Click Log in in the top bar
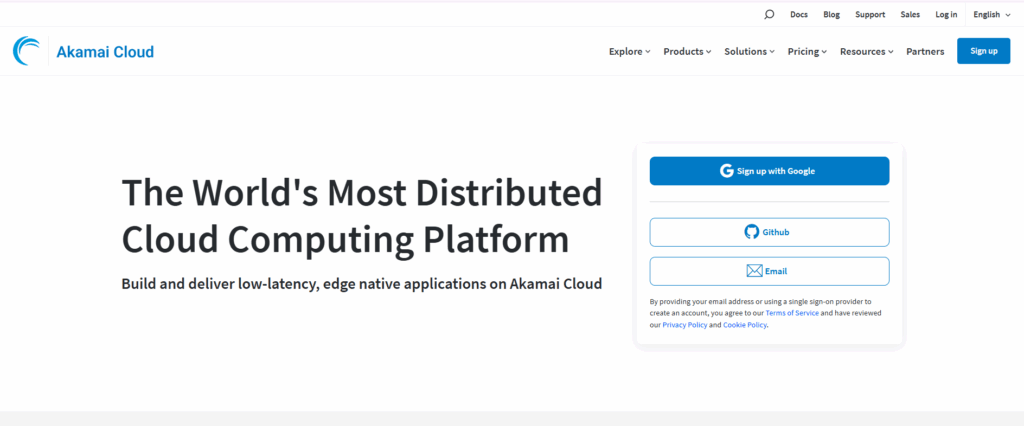The width and height of the screenshot is (1024, 426). tap(946, 14)
